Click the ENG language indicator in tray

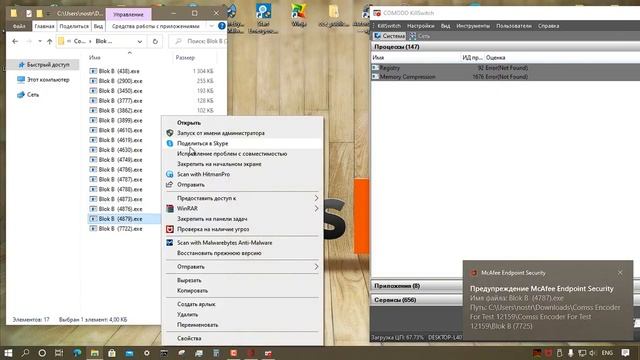(x=607, y=353)
